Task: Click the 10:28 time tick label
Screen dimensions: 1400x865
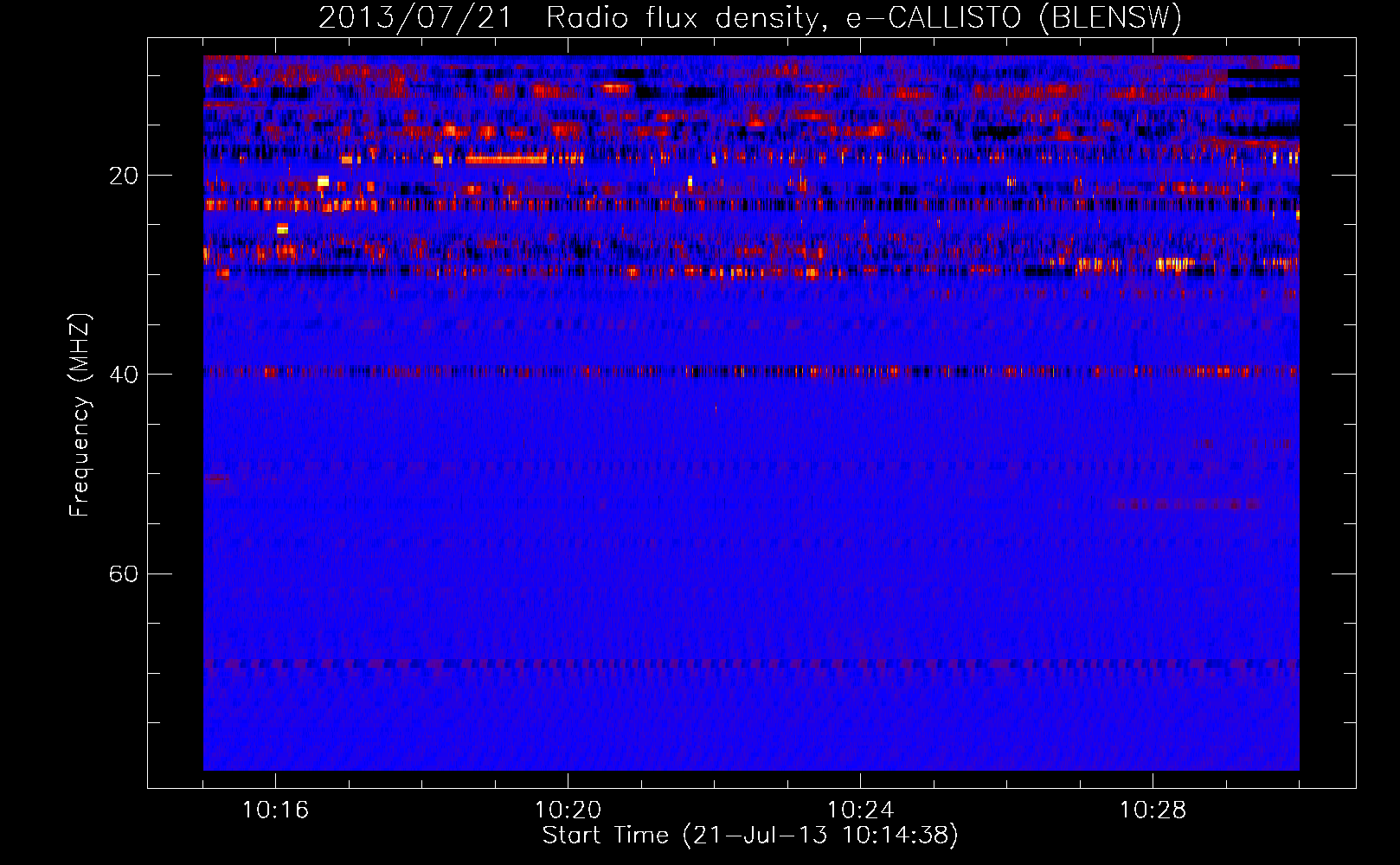Action: click(1153, 811)
